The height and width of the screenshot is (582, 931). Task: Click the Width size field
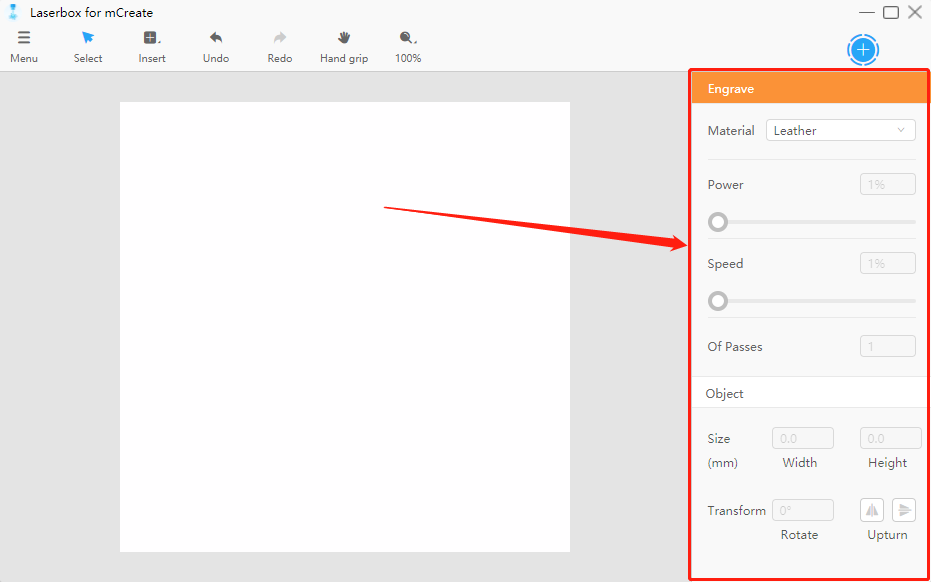click(803, 438)
